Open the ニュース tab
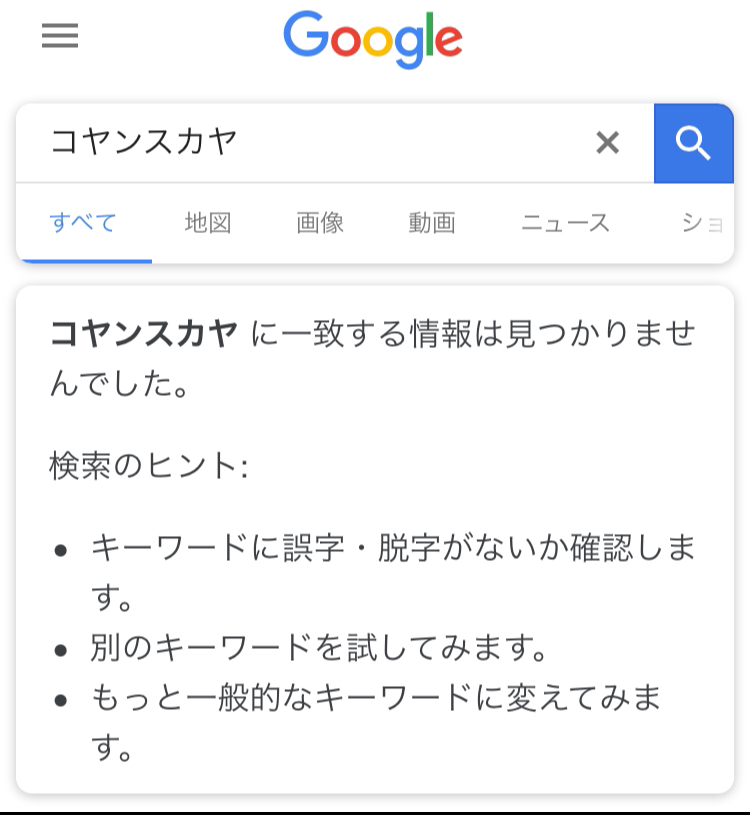 pyautogui.click(x=565, y=223)
